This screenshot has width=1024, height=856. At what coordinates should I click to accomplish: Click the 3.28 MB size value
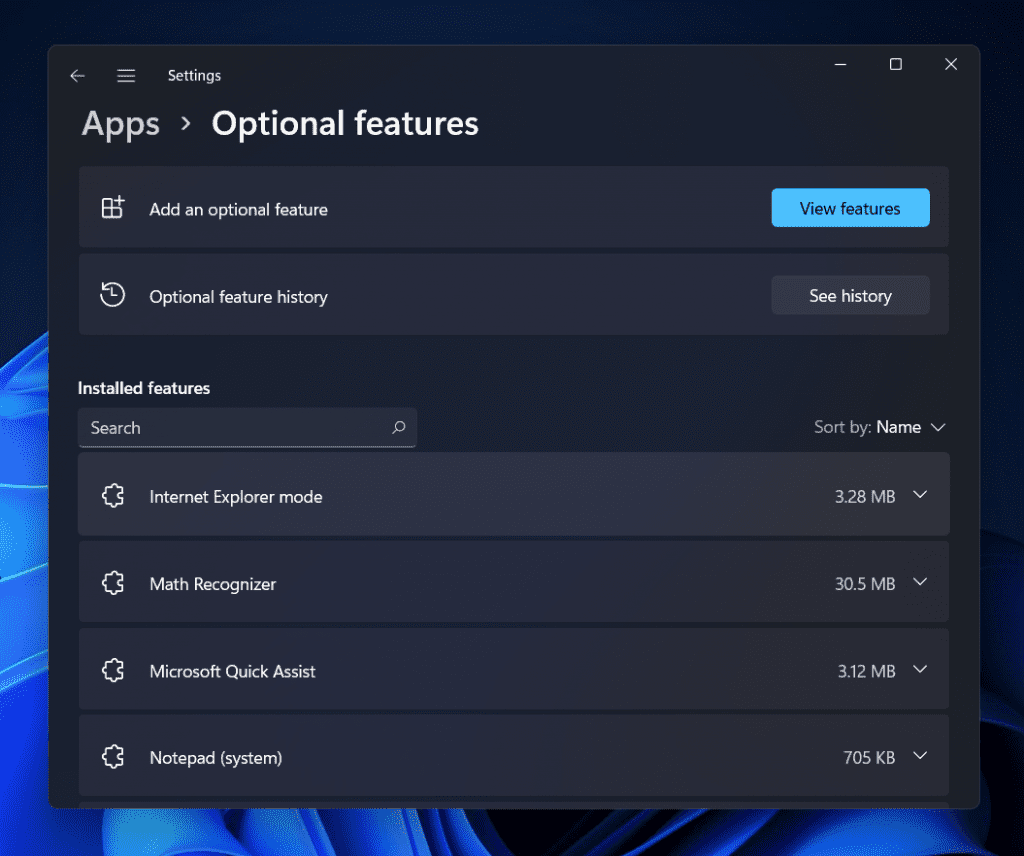pos(865,497)
